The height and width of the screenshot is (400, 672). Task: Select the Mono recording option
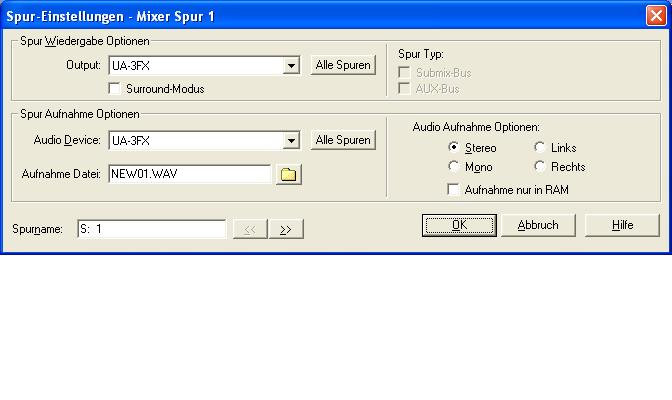pos(453,166)
